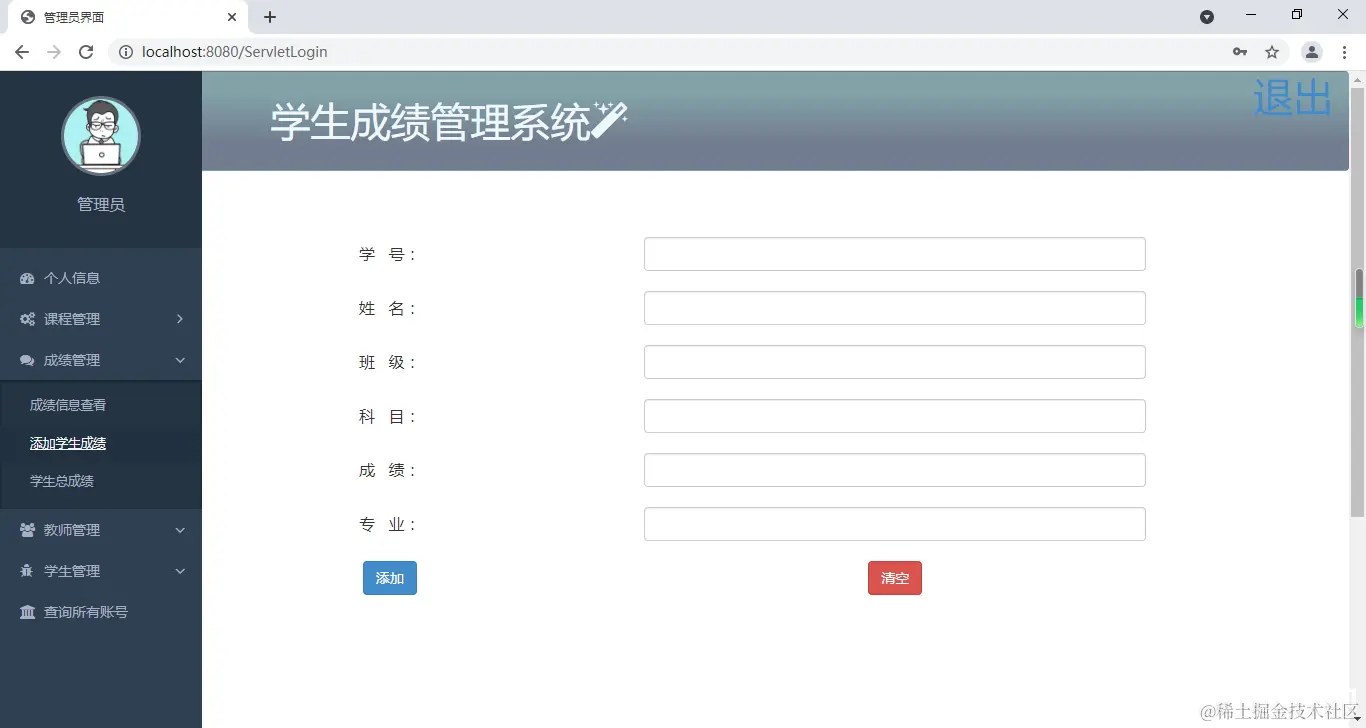Open the Chrome profile avatar icon

click(x=1312, y=52)
